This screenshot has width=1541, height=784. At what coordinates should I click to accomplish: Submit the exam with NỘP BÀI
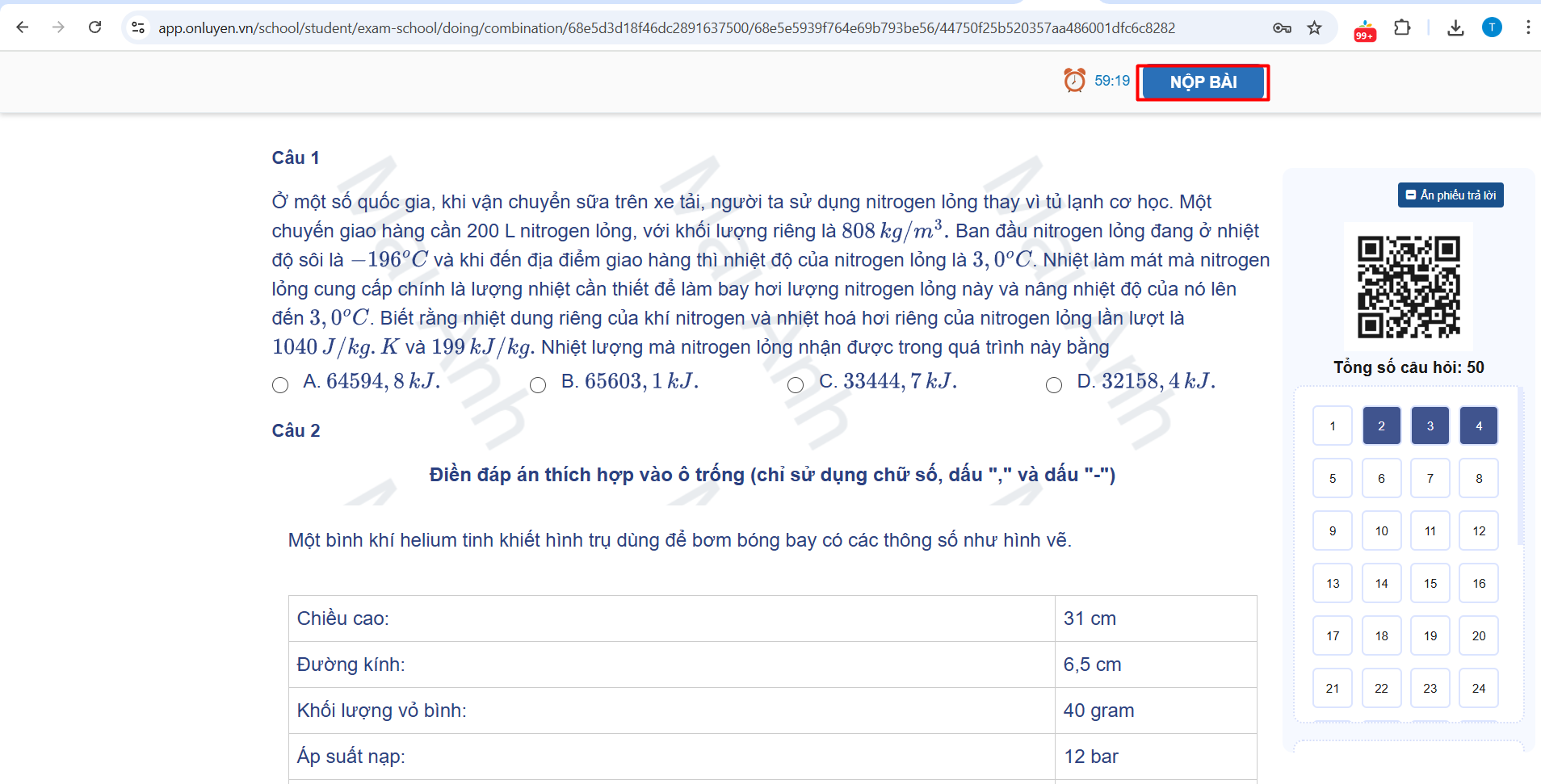(x=1203, y=82)
